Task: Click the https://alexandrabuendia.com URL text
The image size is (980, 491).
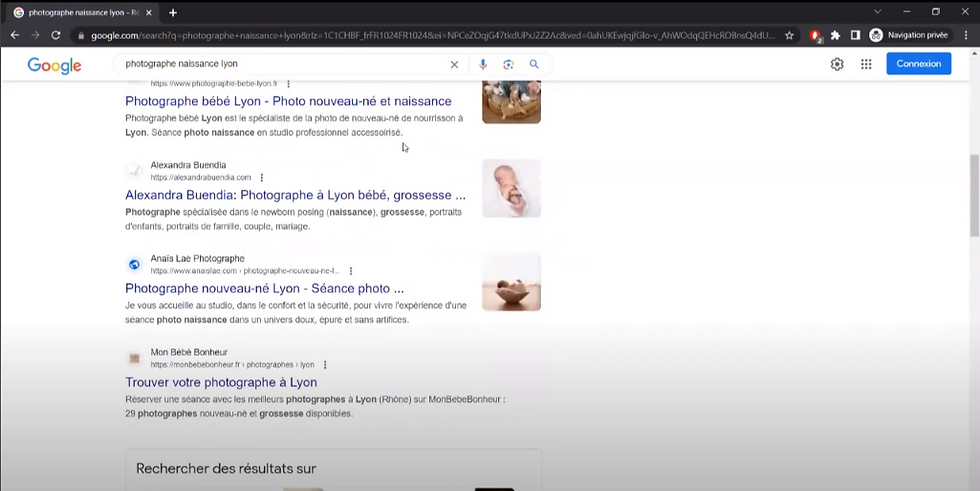Action: click(201, 177)
